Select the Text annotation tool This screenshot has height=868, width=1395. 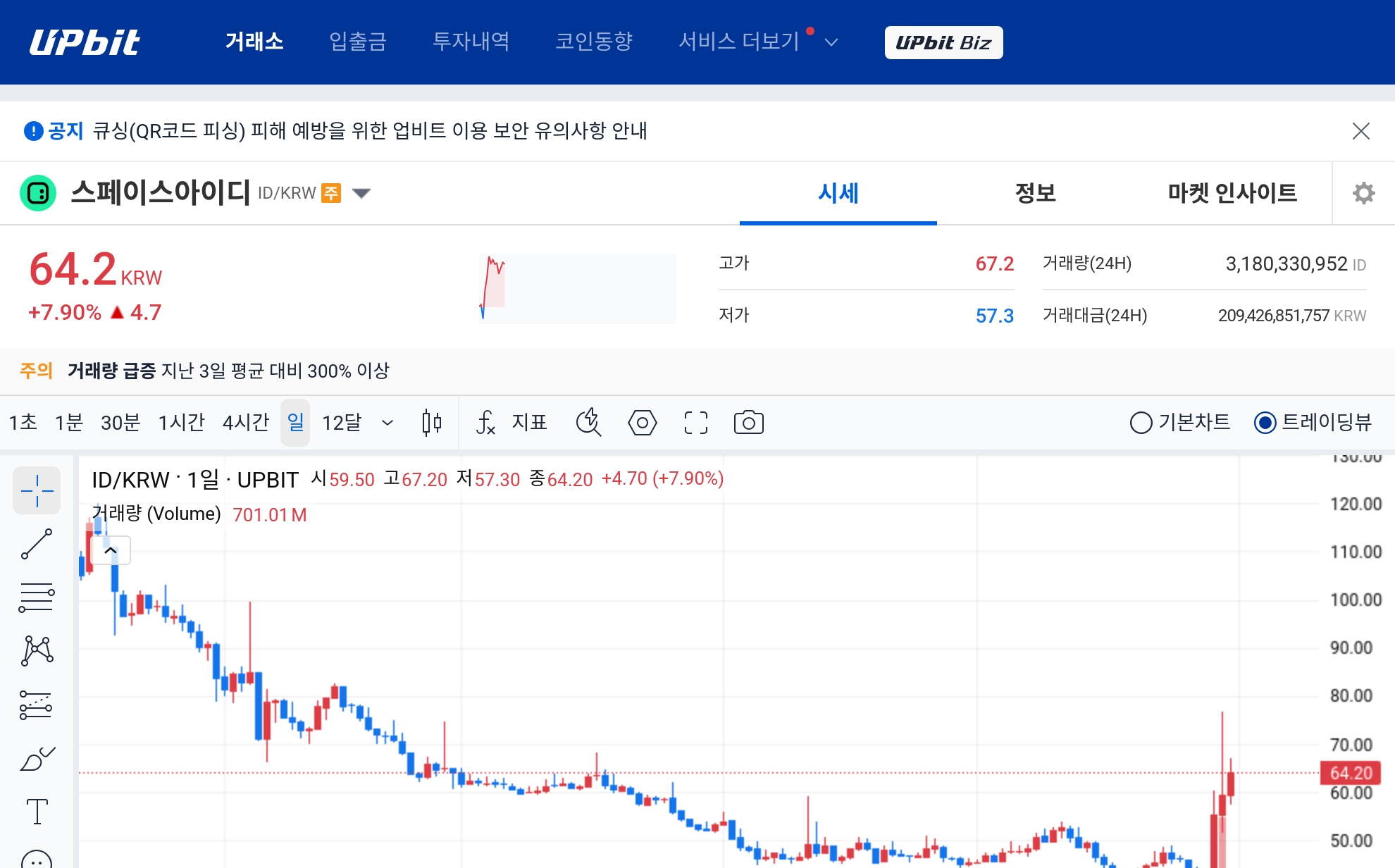coord(37,812)
